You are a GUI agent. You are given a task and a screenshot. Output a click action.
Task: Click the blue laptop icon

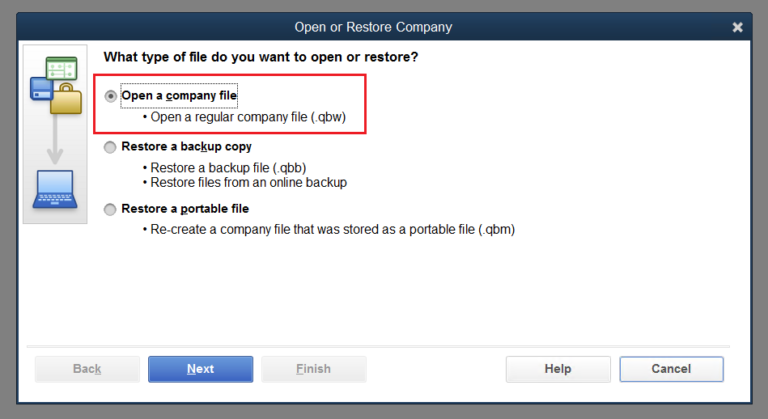click(54, 190)
